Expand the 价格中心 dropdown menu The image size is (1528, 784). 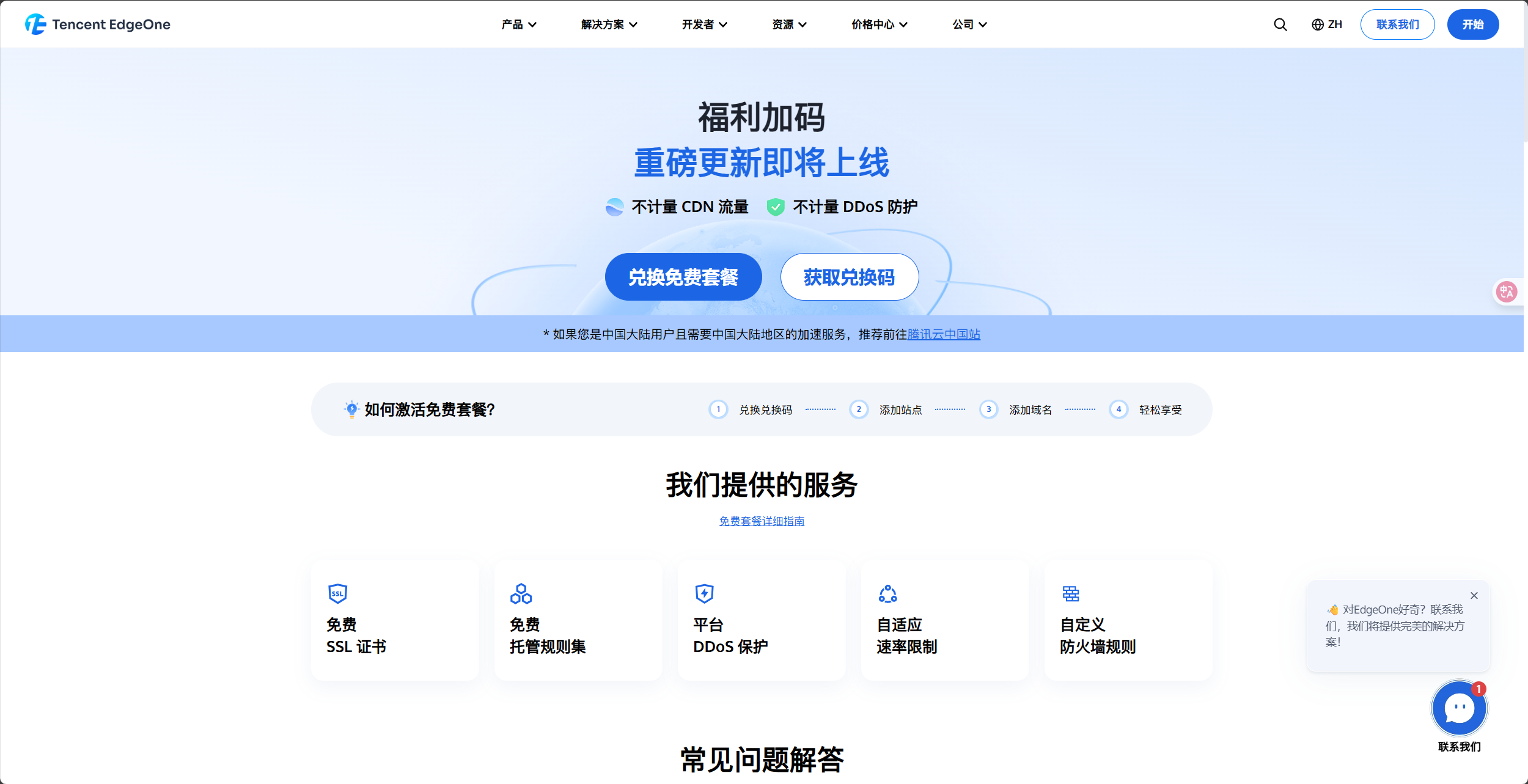(x=879, y=24)
